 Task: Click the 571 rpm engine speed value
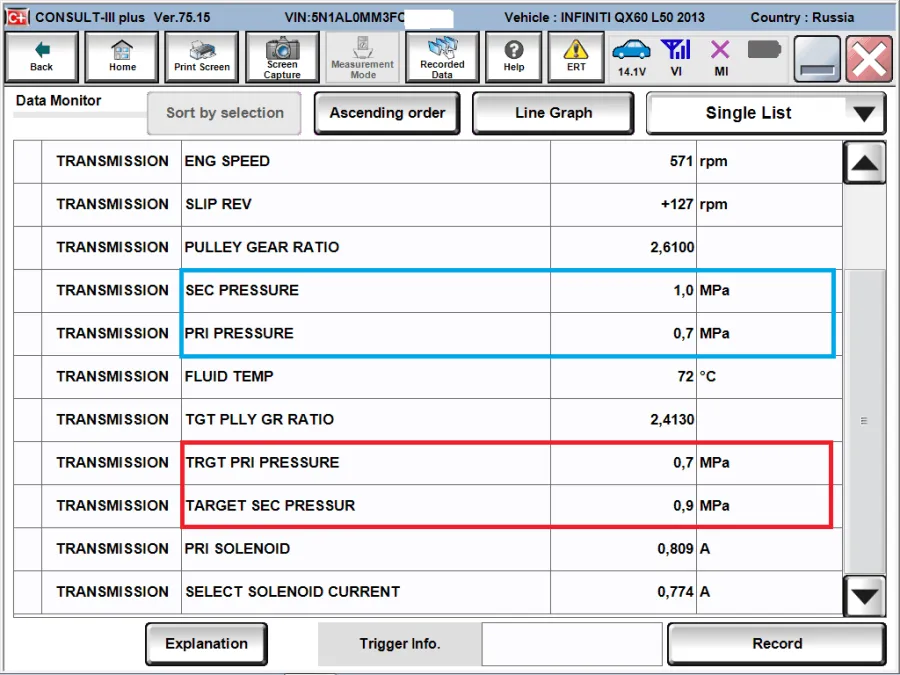click(x=681, y=161)
